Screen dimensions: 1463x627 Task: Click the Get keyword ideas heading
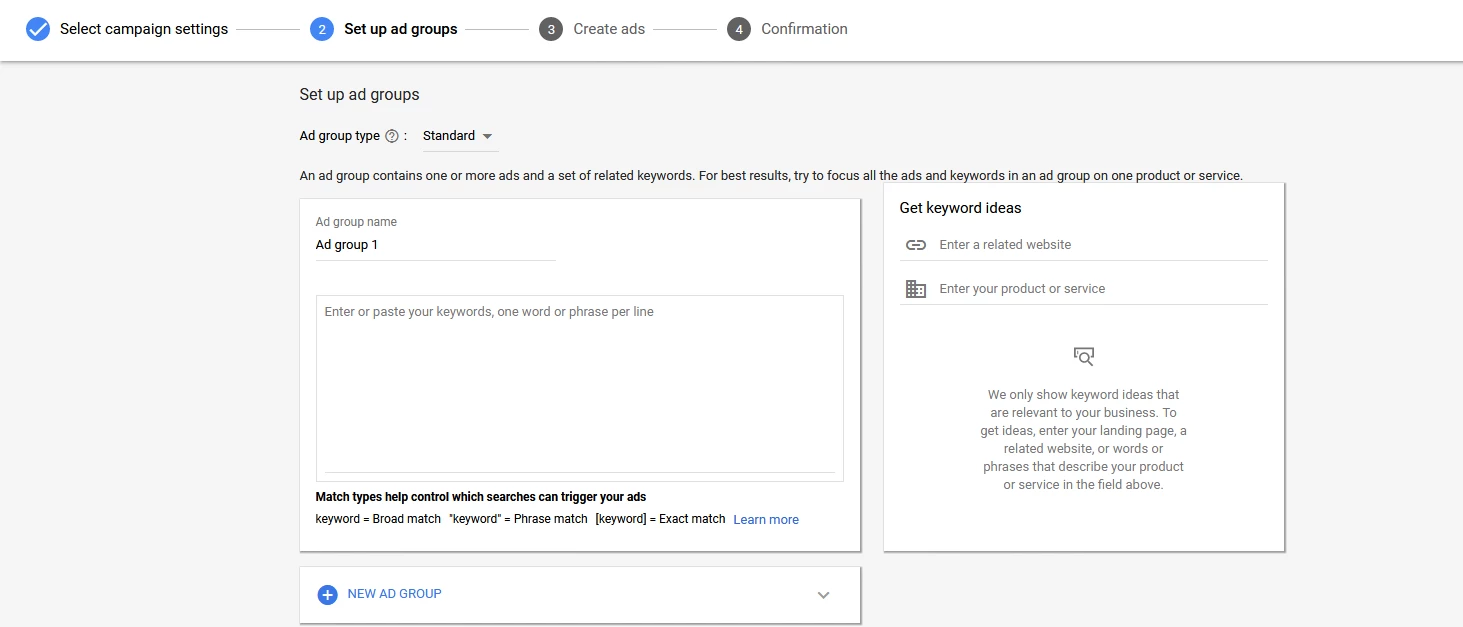(960, 208)
